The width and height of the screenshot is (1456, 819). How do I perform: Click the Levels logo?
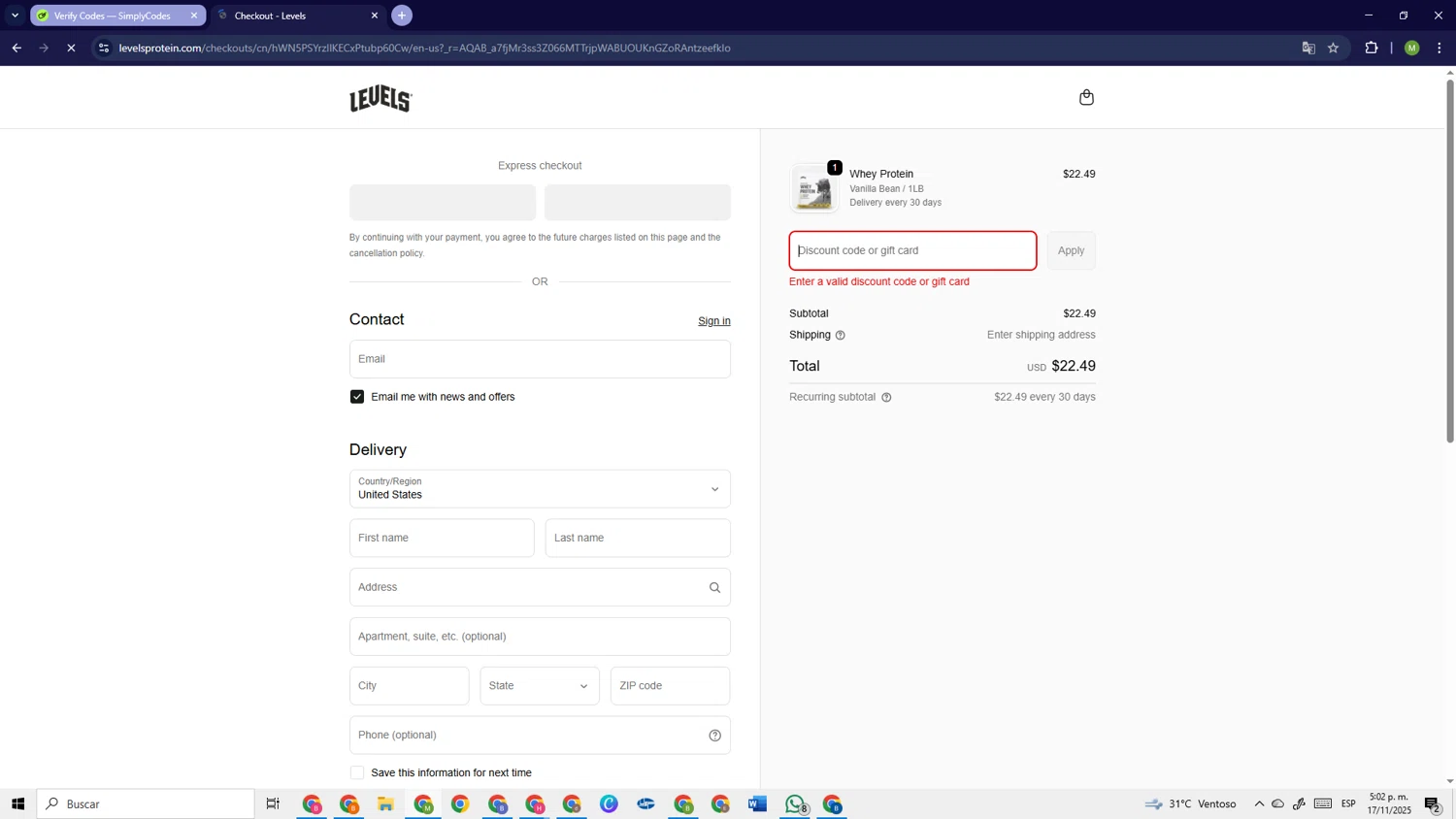(381, 98)
